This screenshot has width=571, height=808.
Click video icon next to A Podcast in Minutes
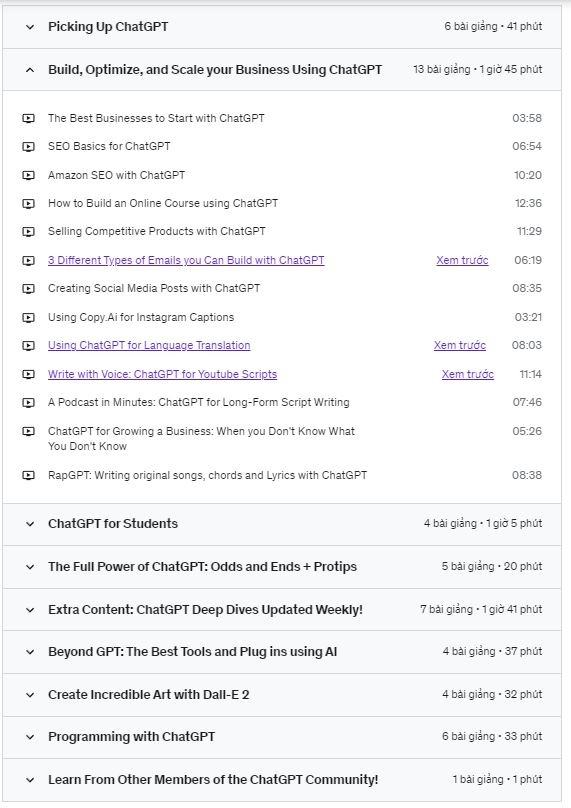tap(28, 402)
